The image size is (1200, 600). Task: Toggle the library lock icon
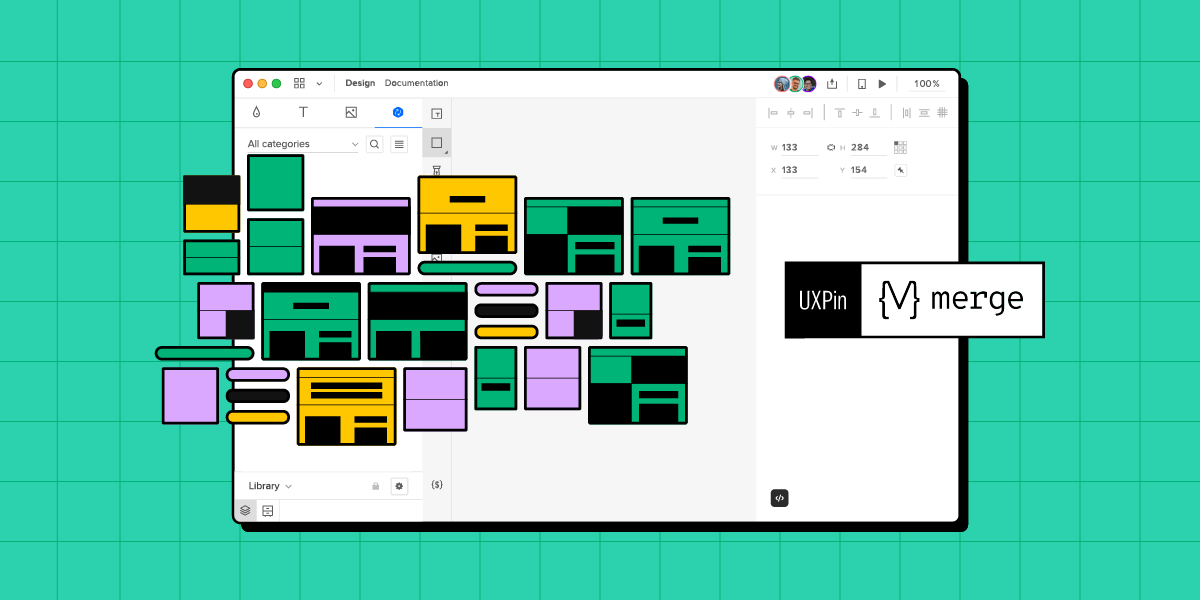tap(375, 485)
